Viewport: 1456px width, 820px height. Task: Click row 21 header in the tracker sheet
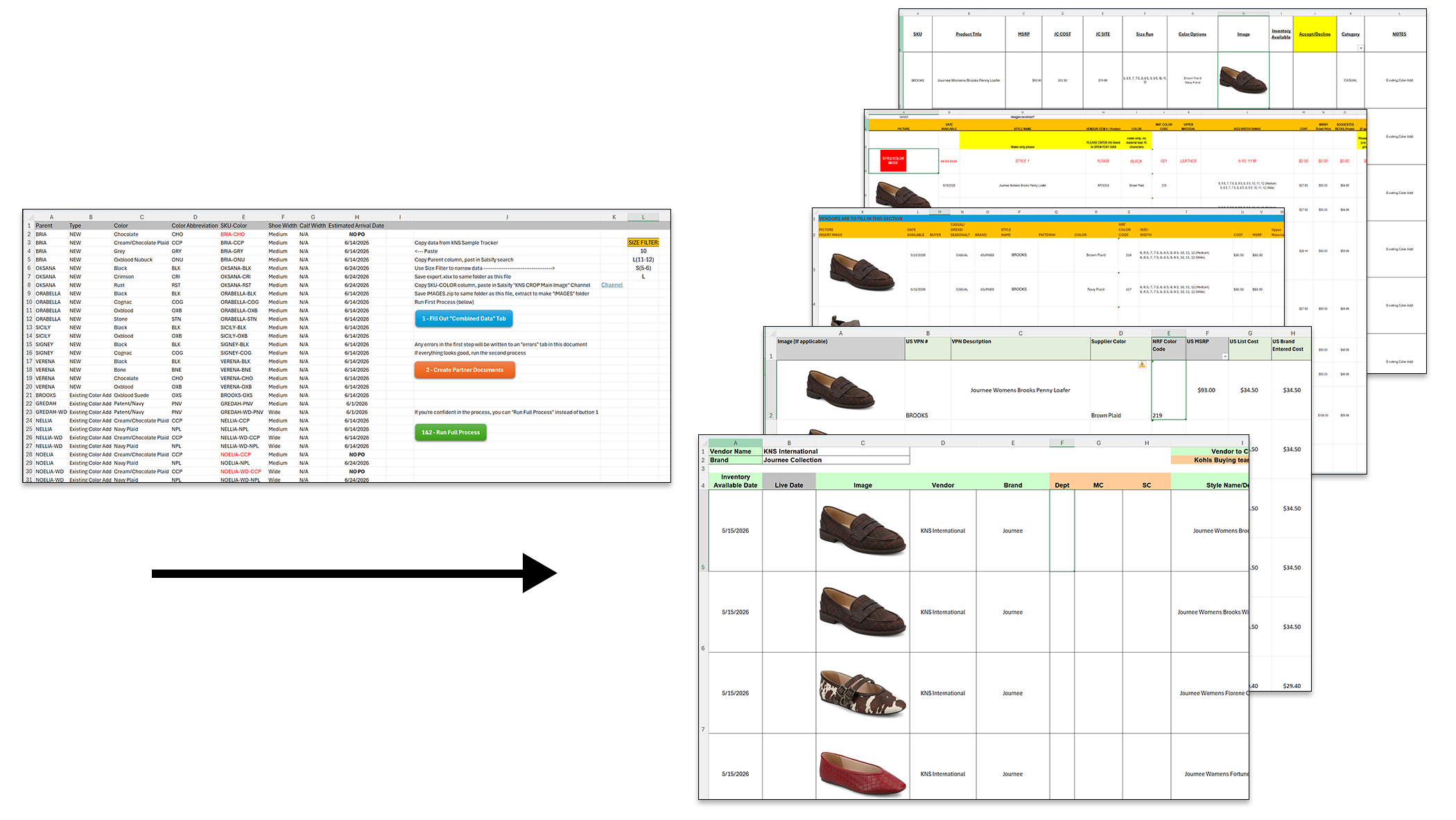29,395
